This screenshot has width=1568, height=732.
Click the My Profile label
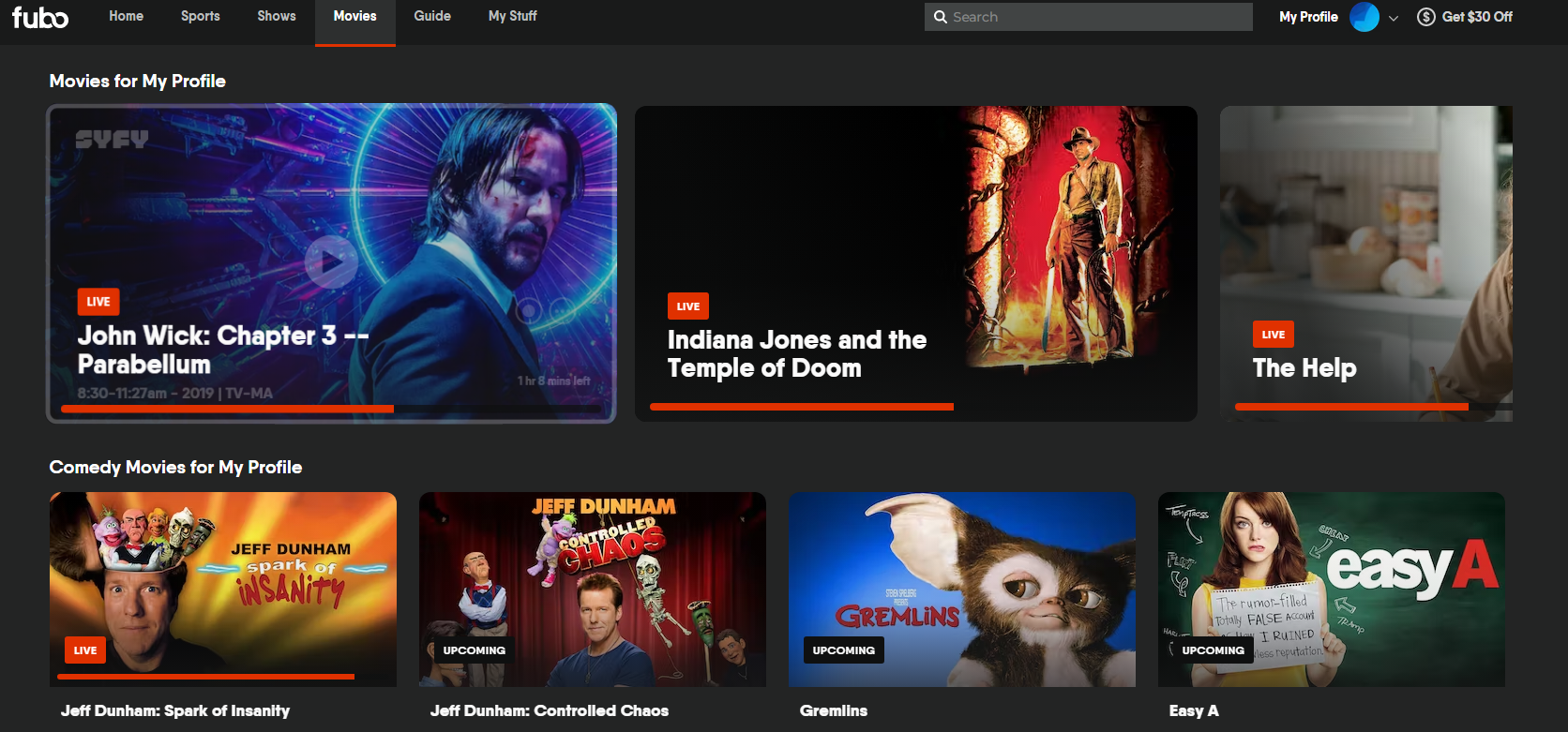coord(1308,17)
